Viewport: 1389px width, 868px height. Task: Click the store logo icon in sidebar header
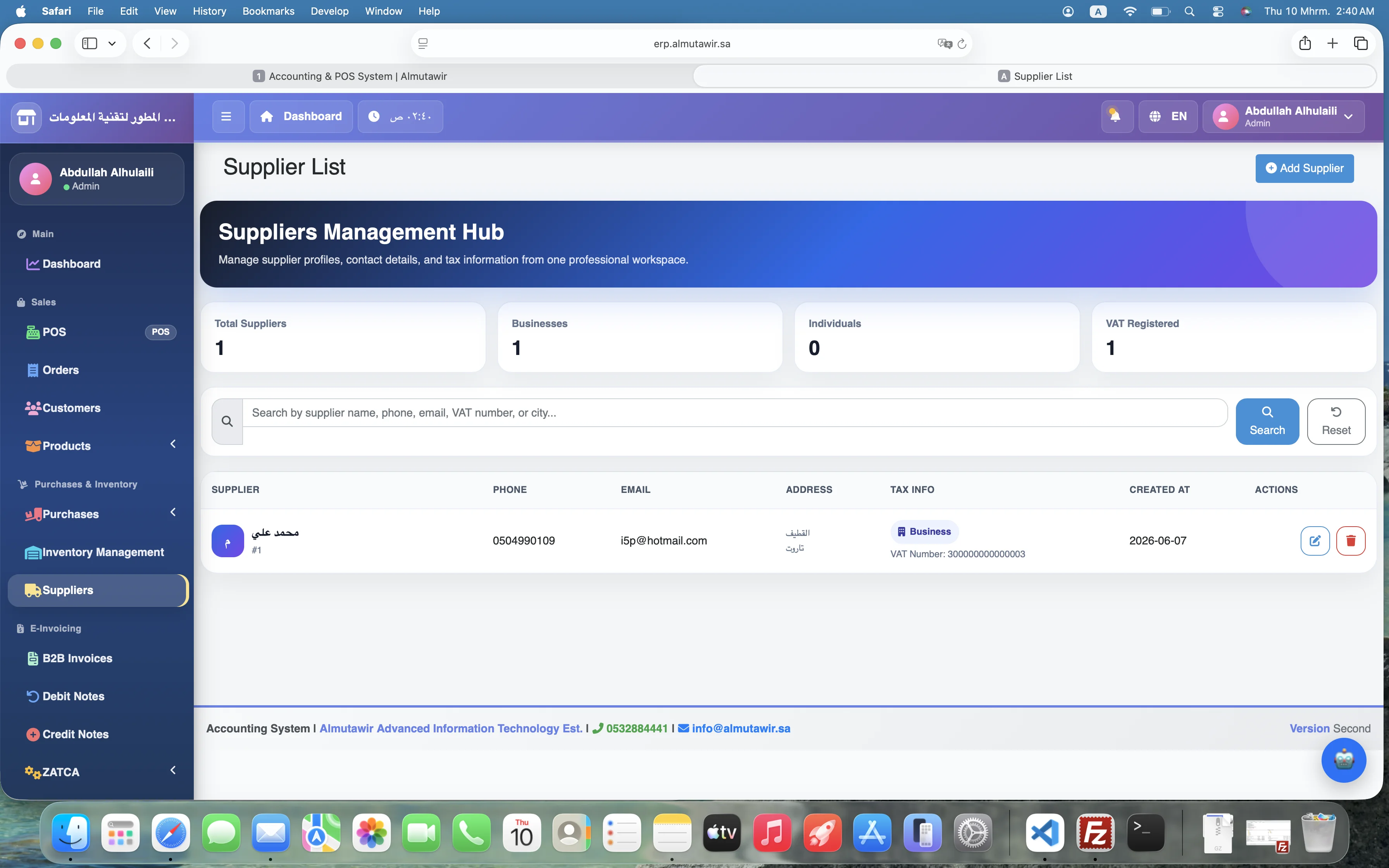pos(26,118)
